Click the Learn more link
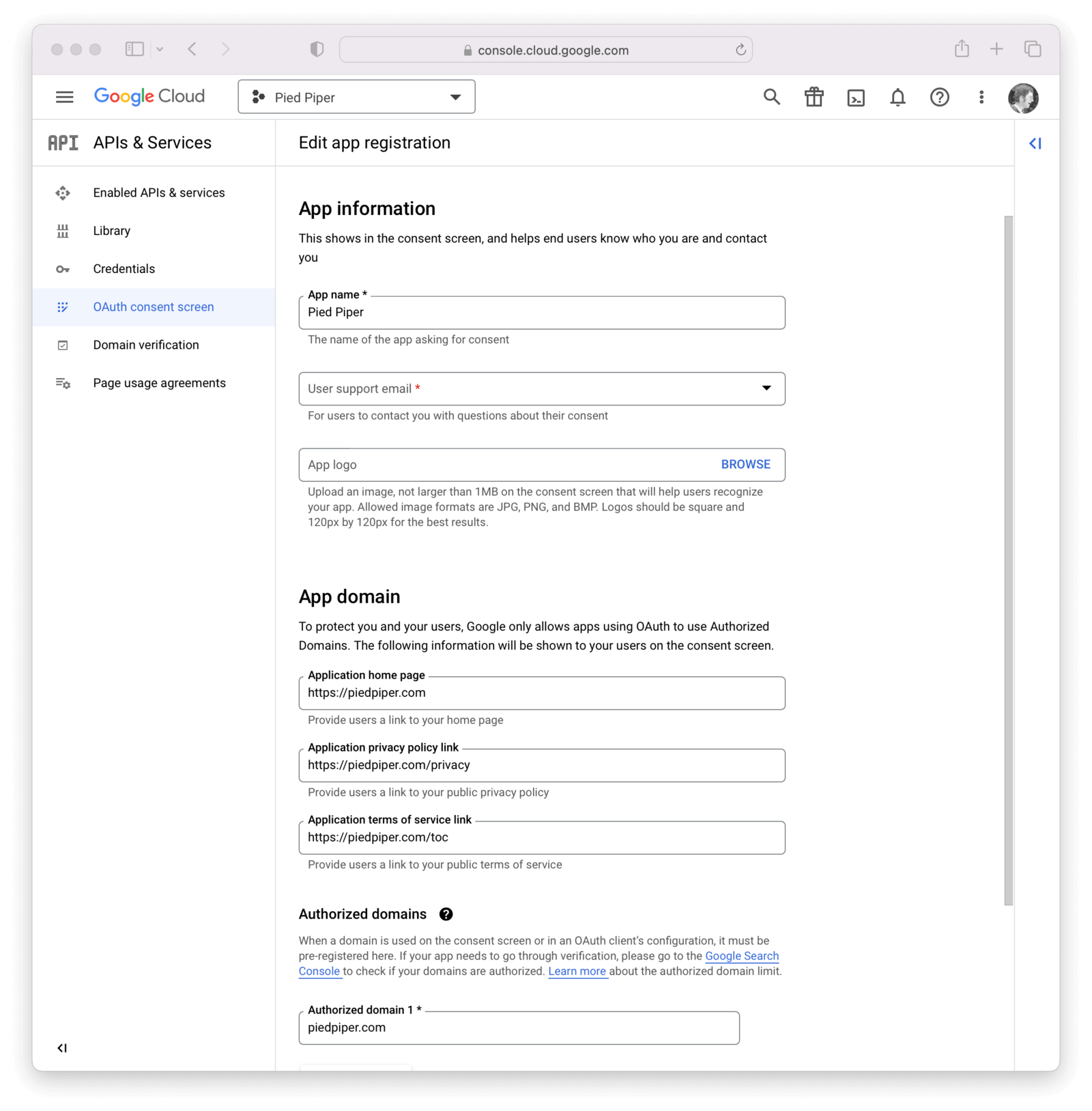 point(577,971)
